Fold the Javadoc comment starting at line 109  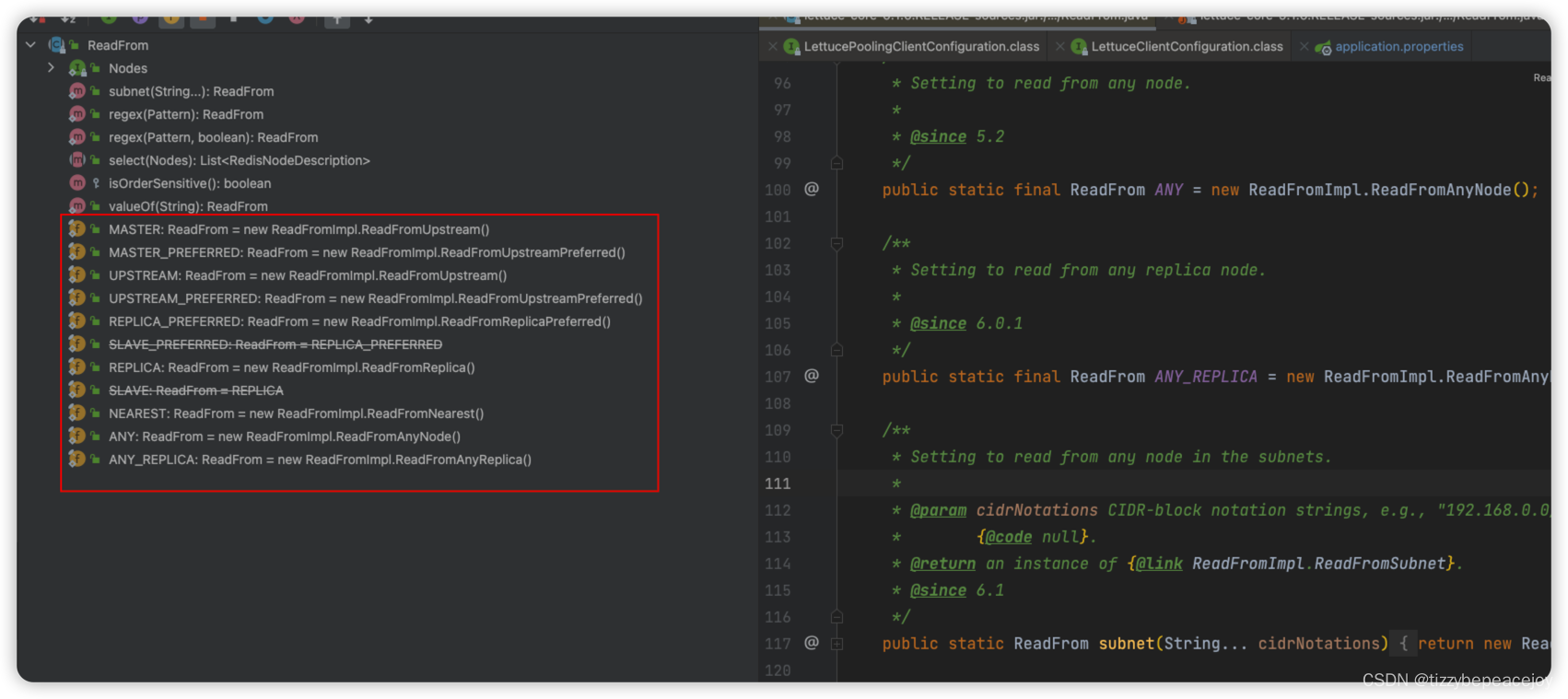click(837, 430)
